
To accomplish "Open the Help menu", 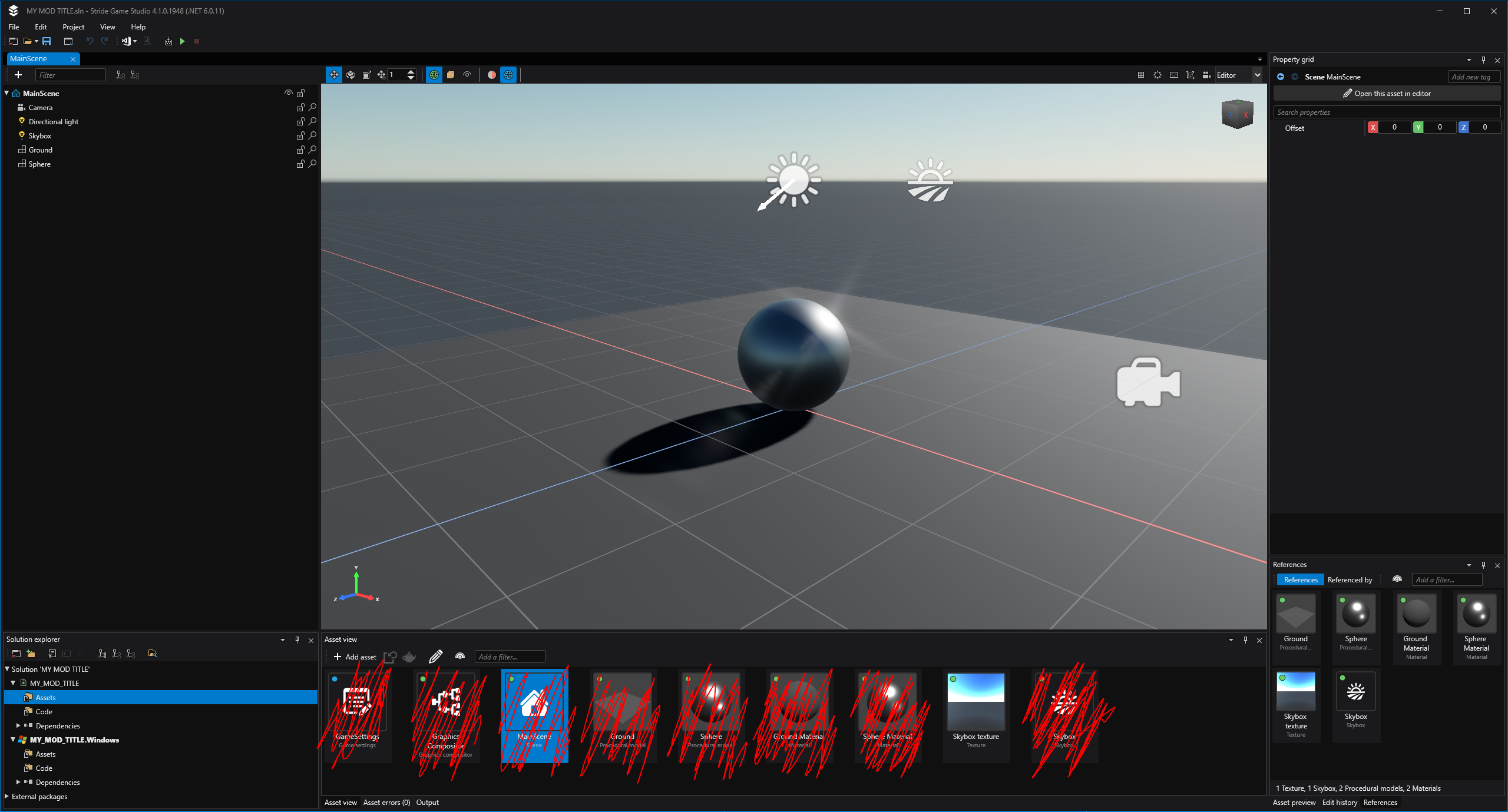I will tap(138, 26).
